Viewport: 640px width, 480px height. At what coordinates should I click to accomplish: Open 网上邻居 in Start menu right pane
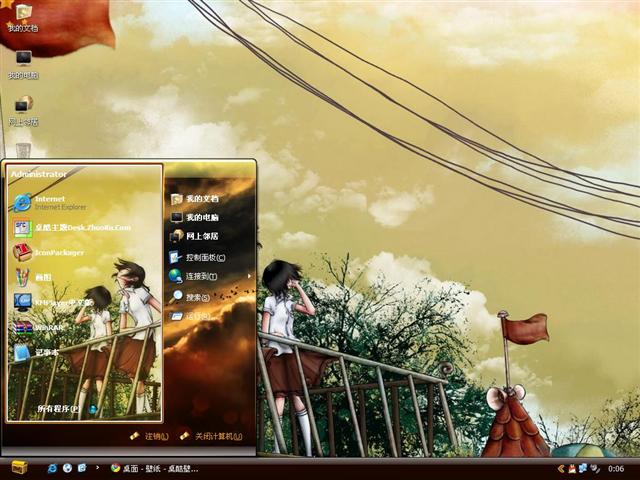point(194,236)
